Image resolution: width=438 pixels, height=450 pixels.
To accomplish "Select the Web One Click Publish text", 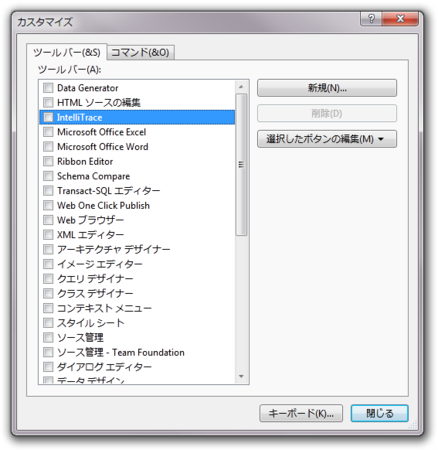I will [103, 205].
